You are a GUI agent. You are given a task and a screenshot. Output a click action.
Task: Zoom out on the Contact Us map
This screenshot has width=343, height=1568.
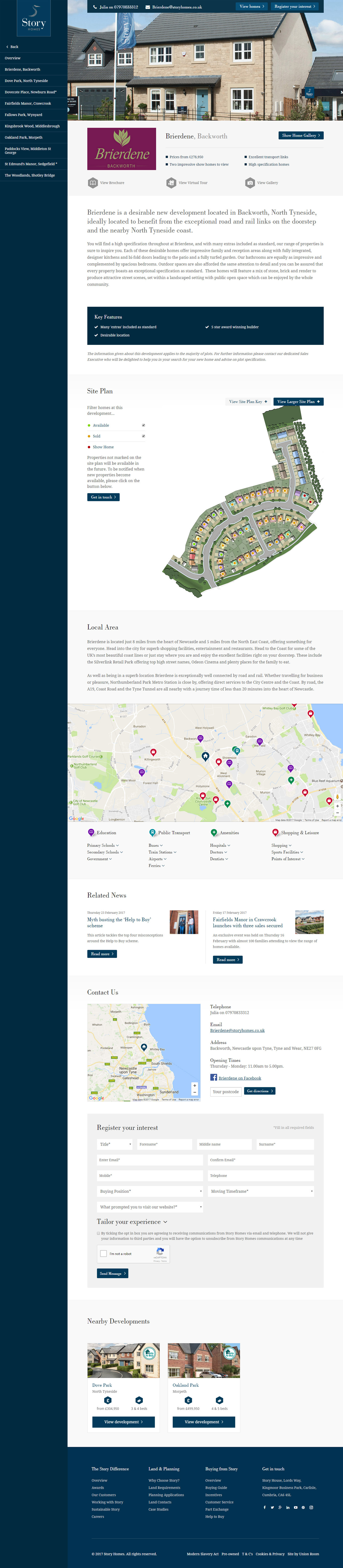(194, 1092)
